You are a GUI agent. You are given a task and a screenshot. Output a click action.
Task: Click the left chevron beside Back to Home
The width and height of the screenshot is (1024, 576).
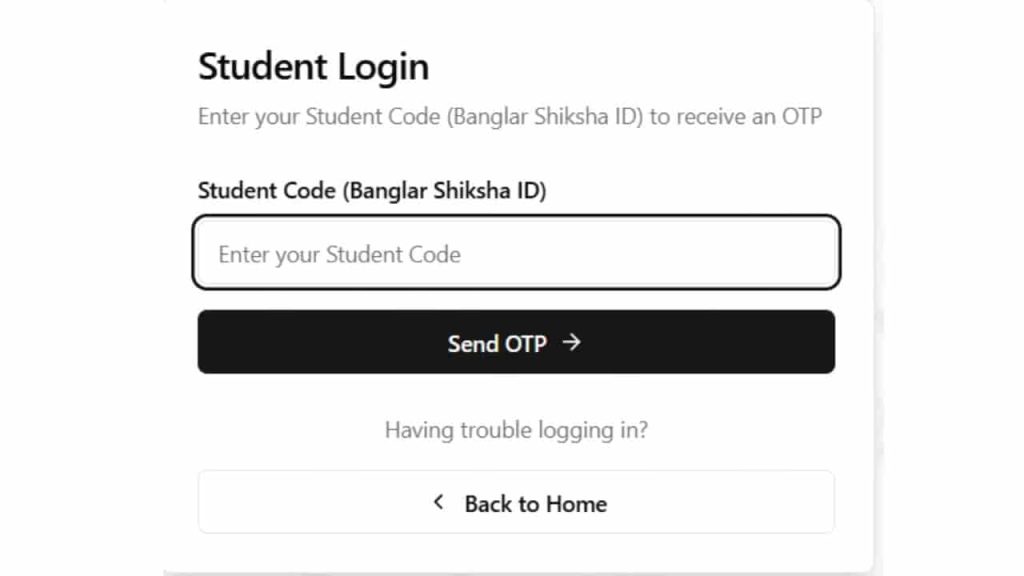click(438, 502)
